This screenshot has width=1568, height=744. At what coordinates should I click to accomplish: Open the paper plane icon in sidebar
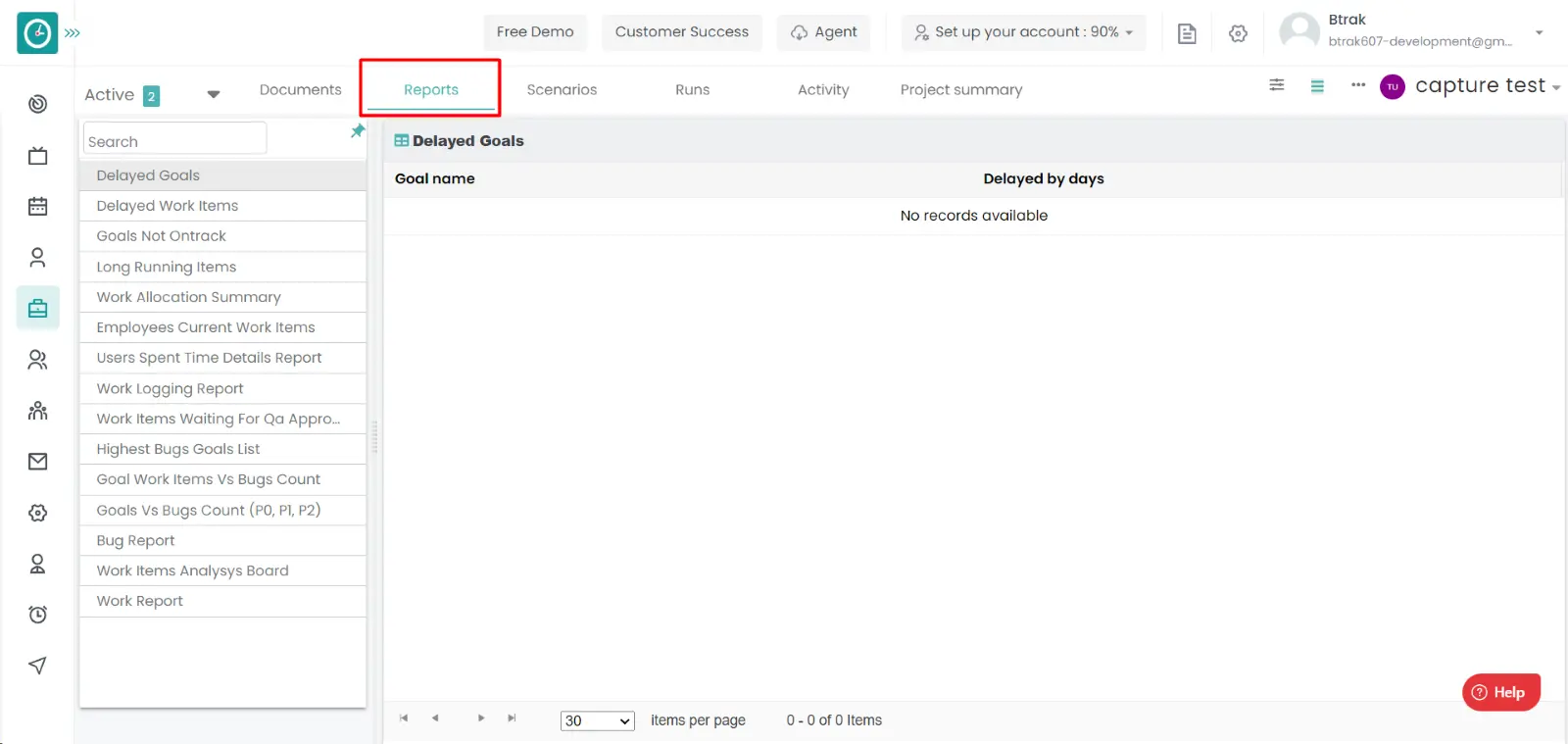pyautogui.click(x=38, y=666)
